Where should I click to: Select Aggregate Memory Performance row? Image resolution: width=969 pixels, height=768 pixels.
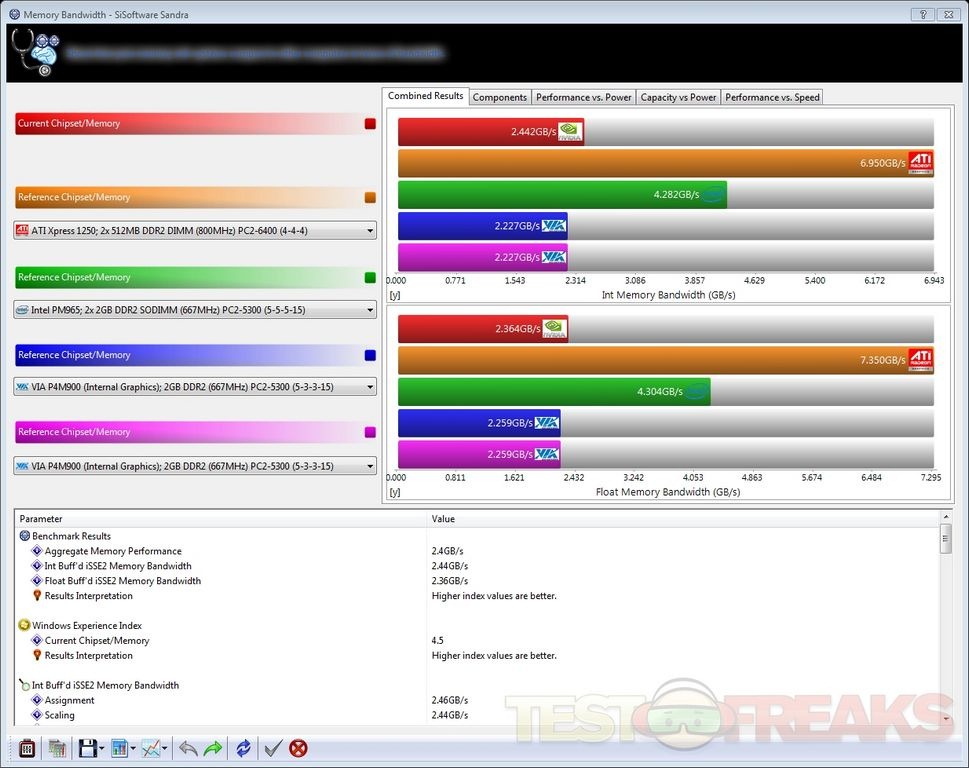click(113, 551)
